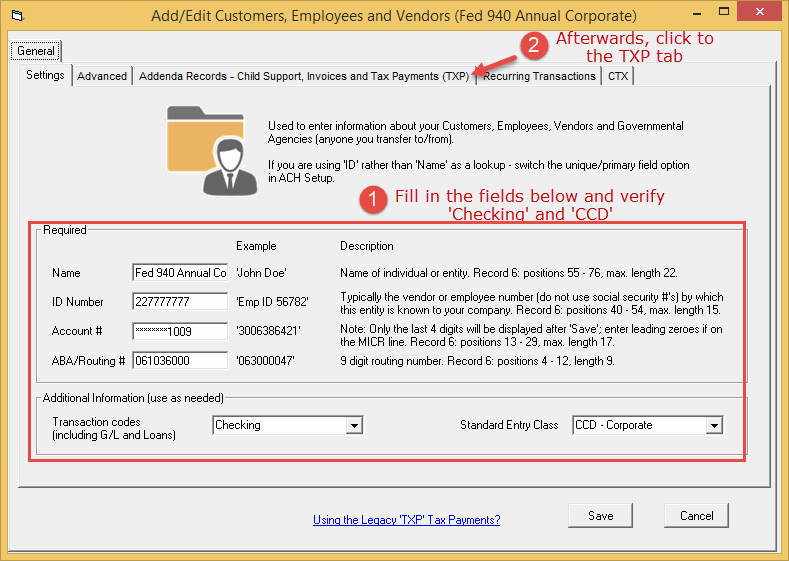Click the ABA/Routing # field
The height and width of the screenshot is (561, 789).
[x=180, y=360]
